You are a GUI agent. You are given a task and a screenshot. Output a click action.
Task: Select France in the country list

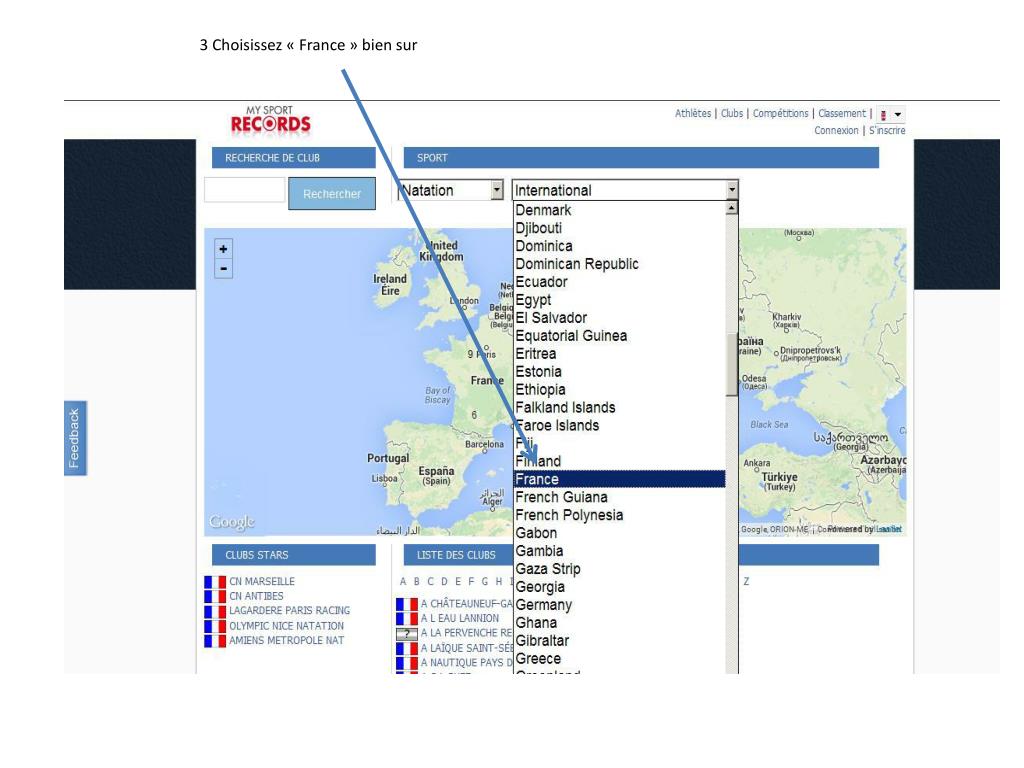[619, 479]
